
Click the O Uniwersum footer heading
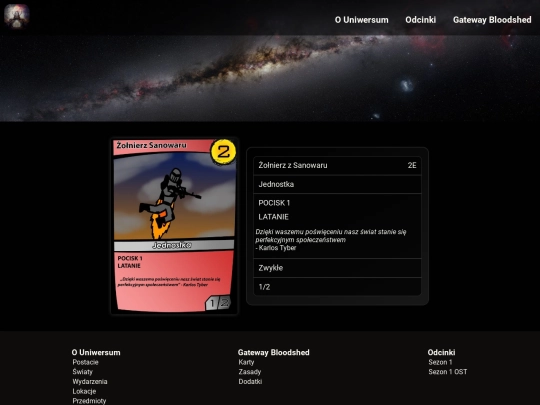pos(96,353)
